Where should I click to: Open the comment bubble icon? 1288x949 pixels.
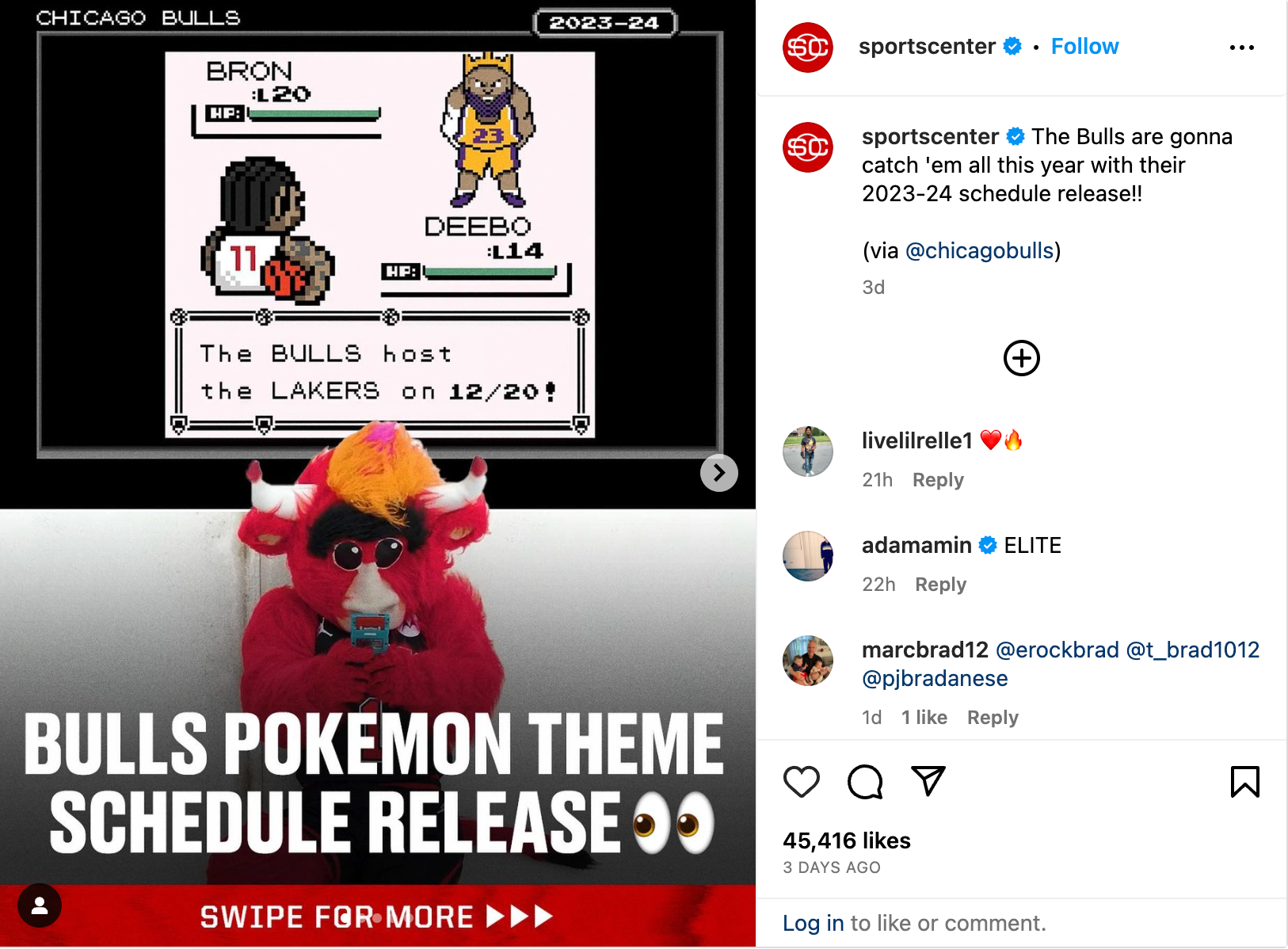[x=865, y=782]
